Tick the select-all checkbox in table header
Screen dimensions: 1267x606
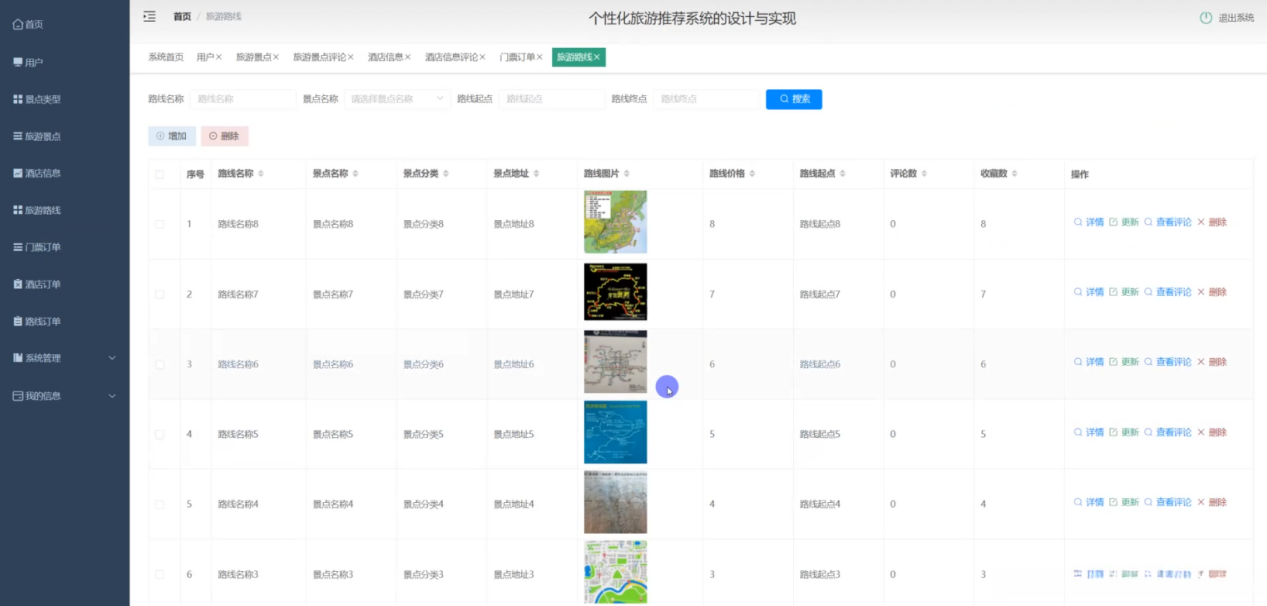(160, 174)
